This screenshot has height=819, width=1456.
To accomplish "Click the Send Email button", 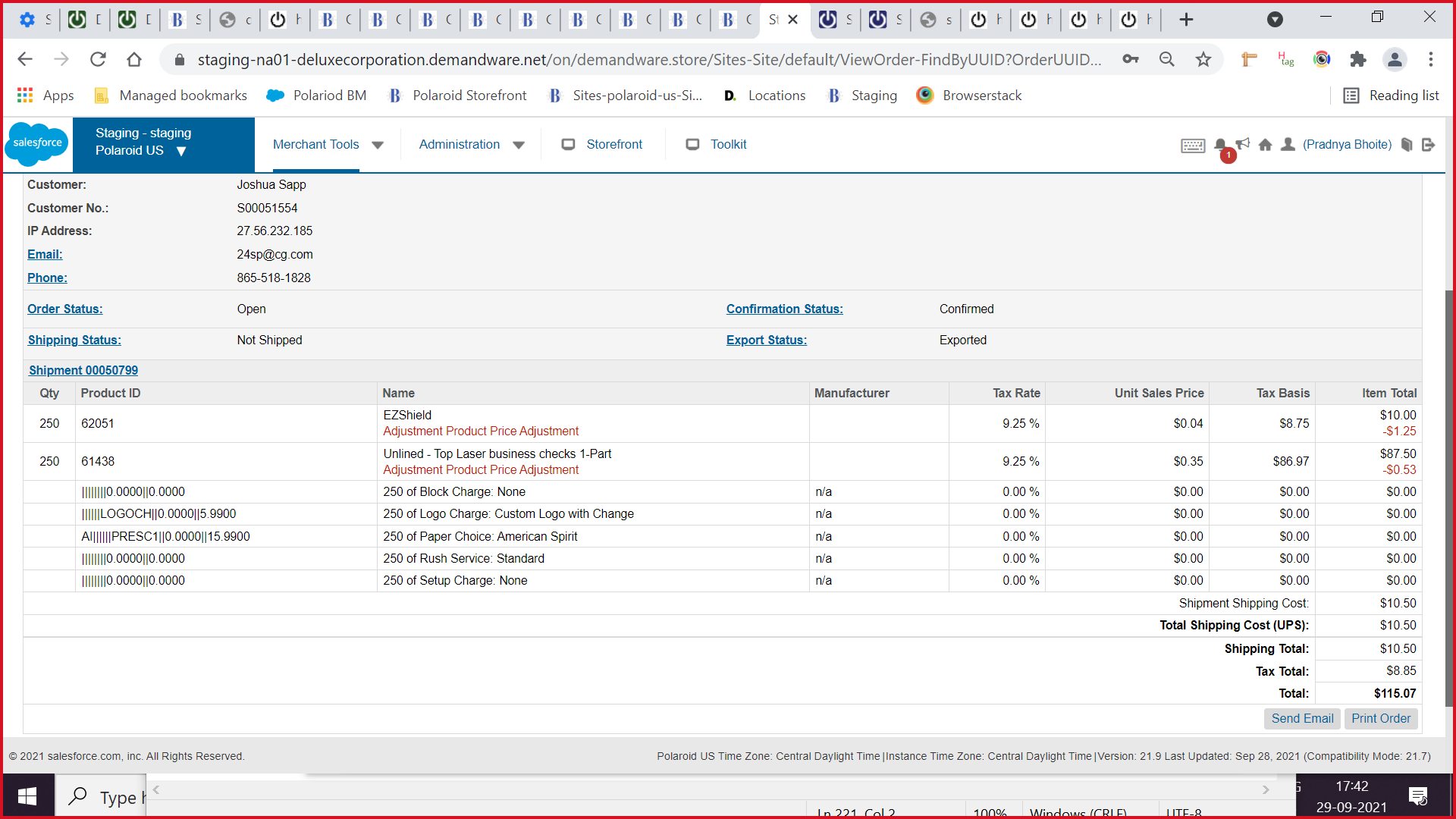I will (1302, 718).
